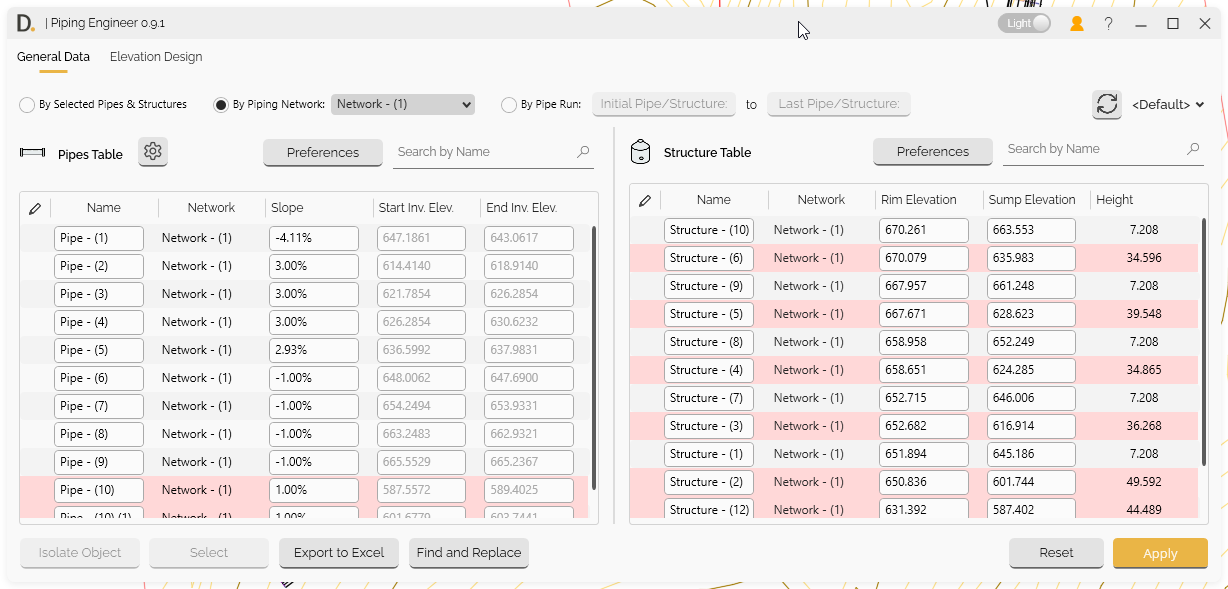Click the search magnifier in Pipes Table
Image resolution: width=1228 pixels, height=589 pixels.
(583, 152)
